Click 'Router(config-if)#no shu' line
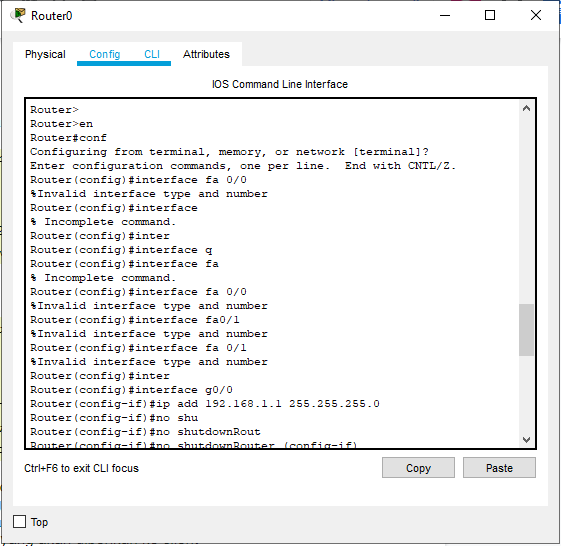The image size is (561, 546). point(114,418)
